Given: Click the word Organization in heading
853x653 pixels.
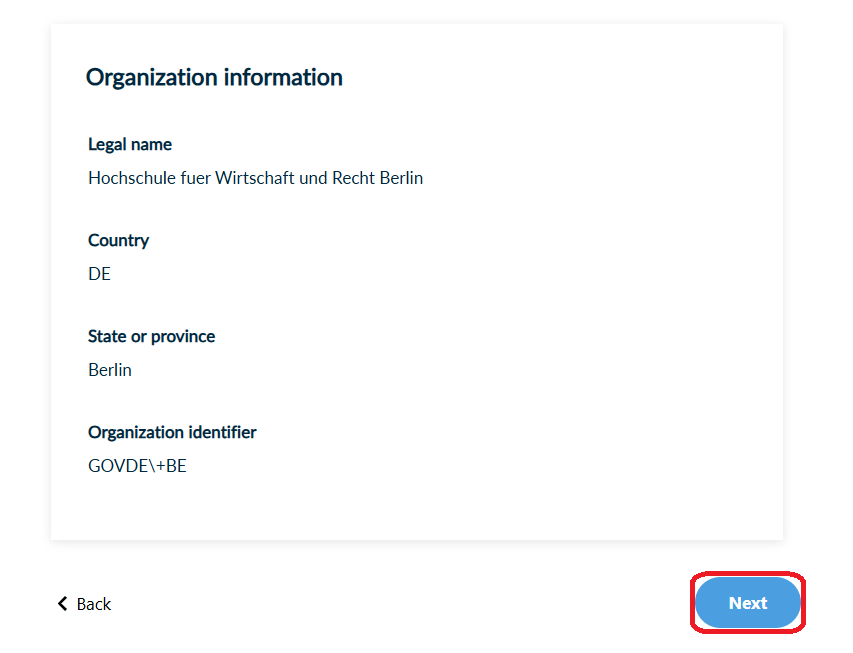Looking at the screenshot, I should pos(152,77).
